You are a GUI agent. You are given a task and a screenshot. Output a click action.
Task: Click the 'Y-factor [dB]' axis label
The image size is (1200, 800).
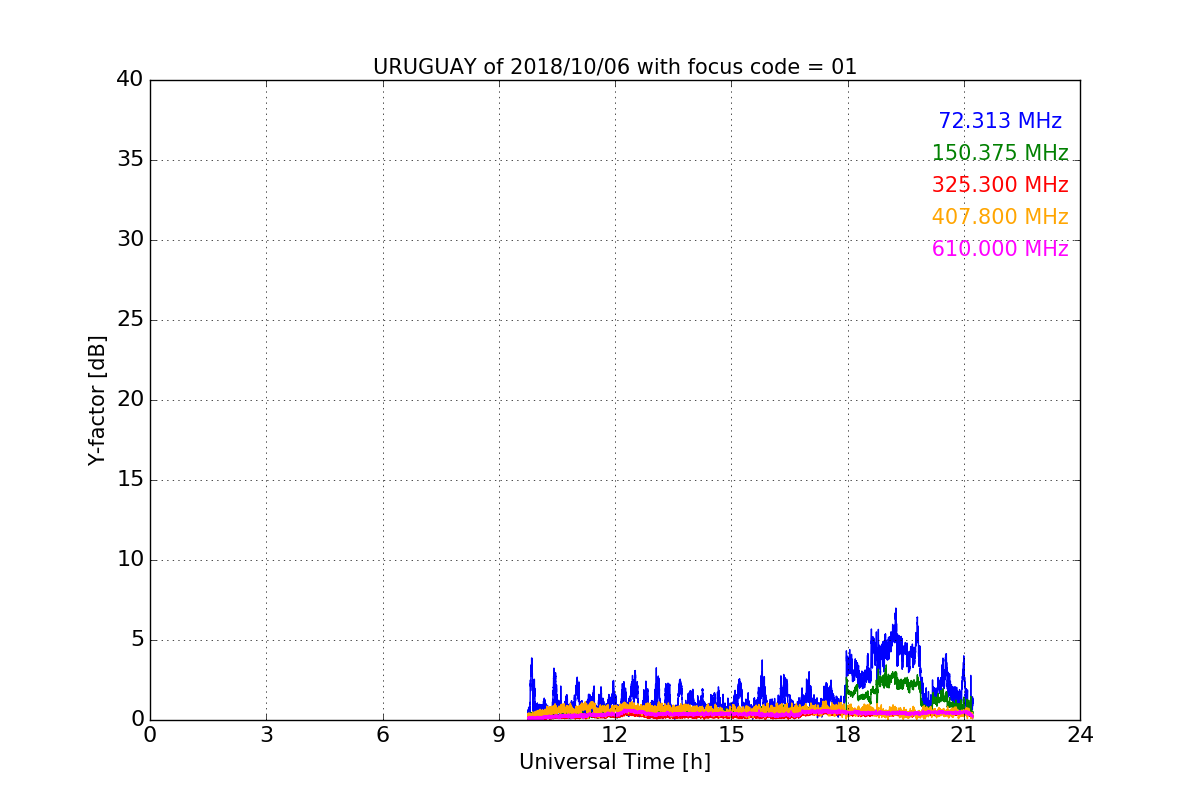(97, 400)
